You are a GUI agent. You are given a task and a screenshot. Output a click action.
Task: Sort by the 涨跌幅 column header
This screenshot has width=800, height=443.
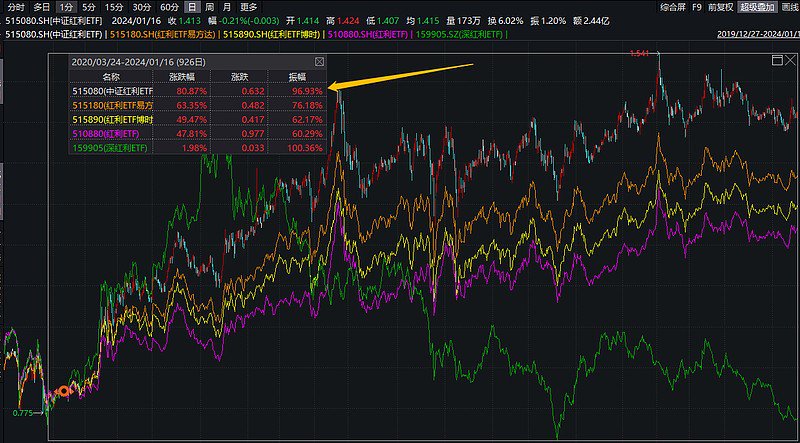[x=182, y=77]
